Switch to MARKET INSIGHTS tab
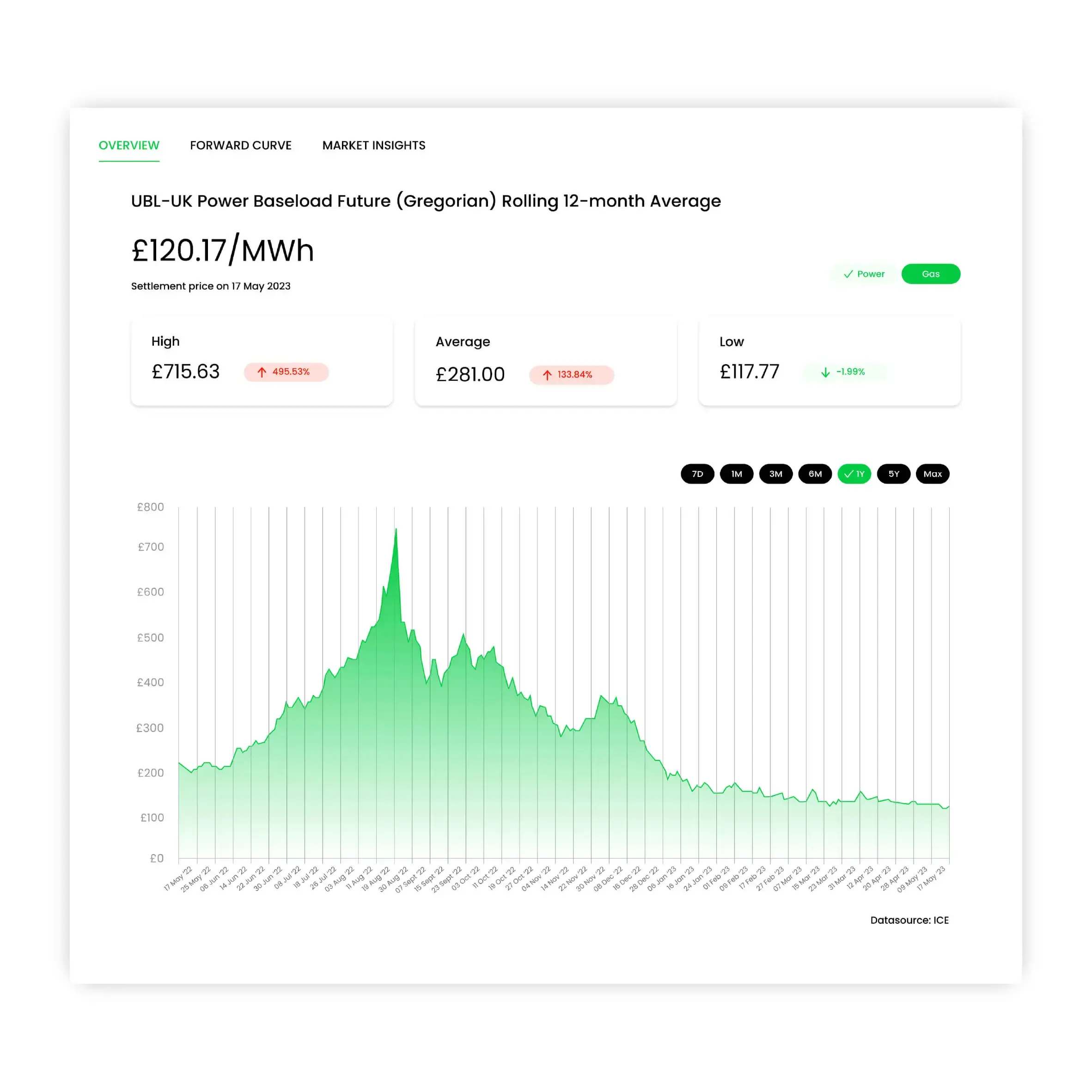The width and height of the screenshot is (1092, 1092). coord(374,145)
